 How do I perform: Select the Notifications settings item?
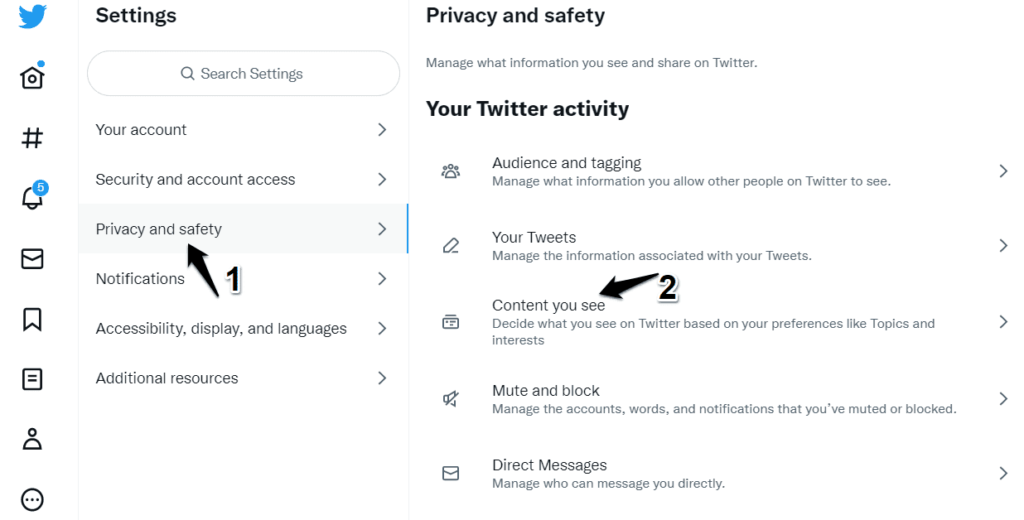243,278
